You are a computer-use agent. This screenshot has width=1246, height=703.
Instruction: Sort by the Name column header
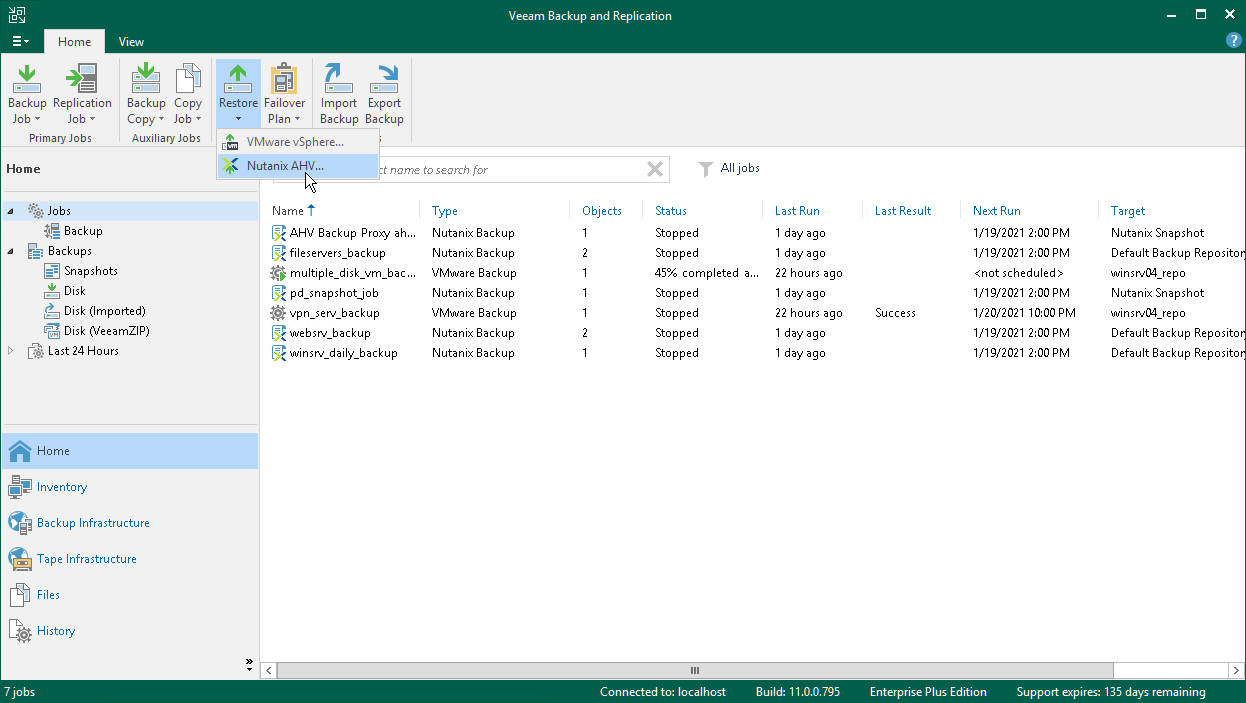(x=288, y=211)
